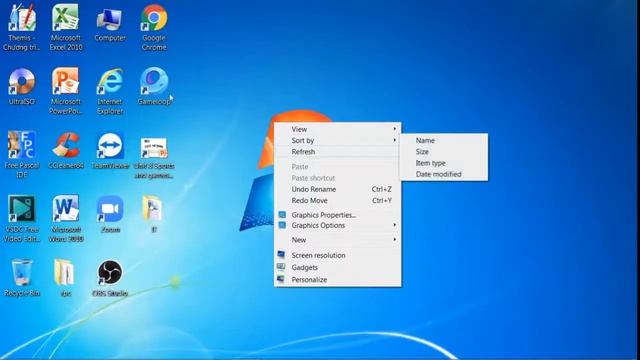Click the Unit 8 Sports and games presentation file

(x=154, y=157)
